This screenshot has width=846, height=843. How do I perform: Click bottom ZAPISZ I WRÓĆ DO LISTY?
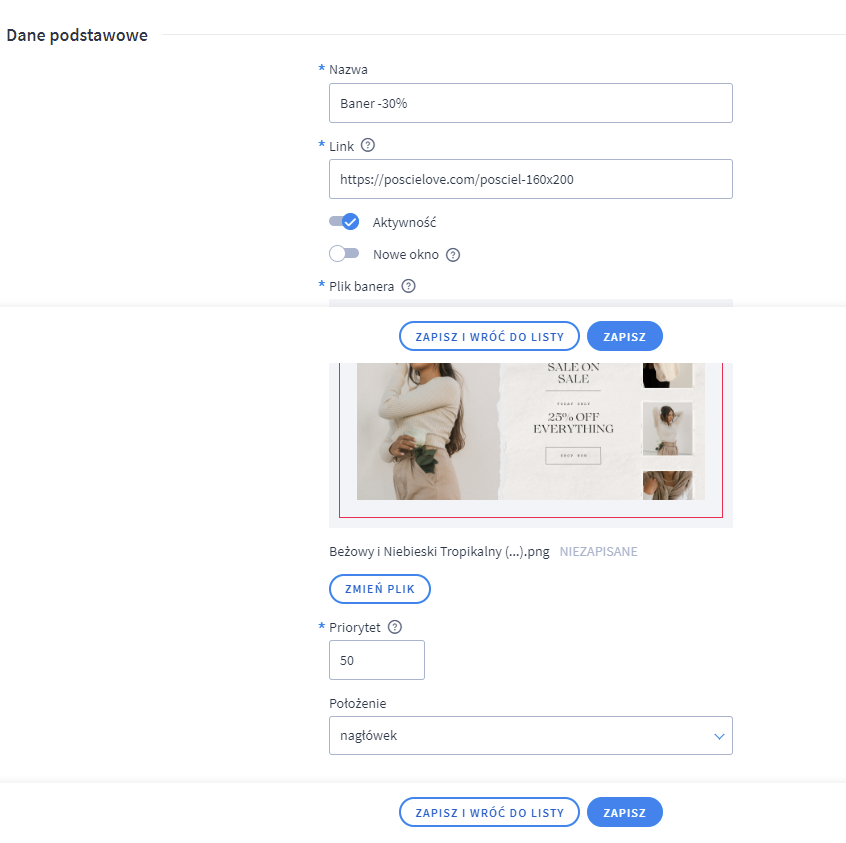[489, 812]
